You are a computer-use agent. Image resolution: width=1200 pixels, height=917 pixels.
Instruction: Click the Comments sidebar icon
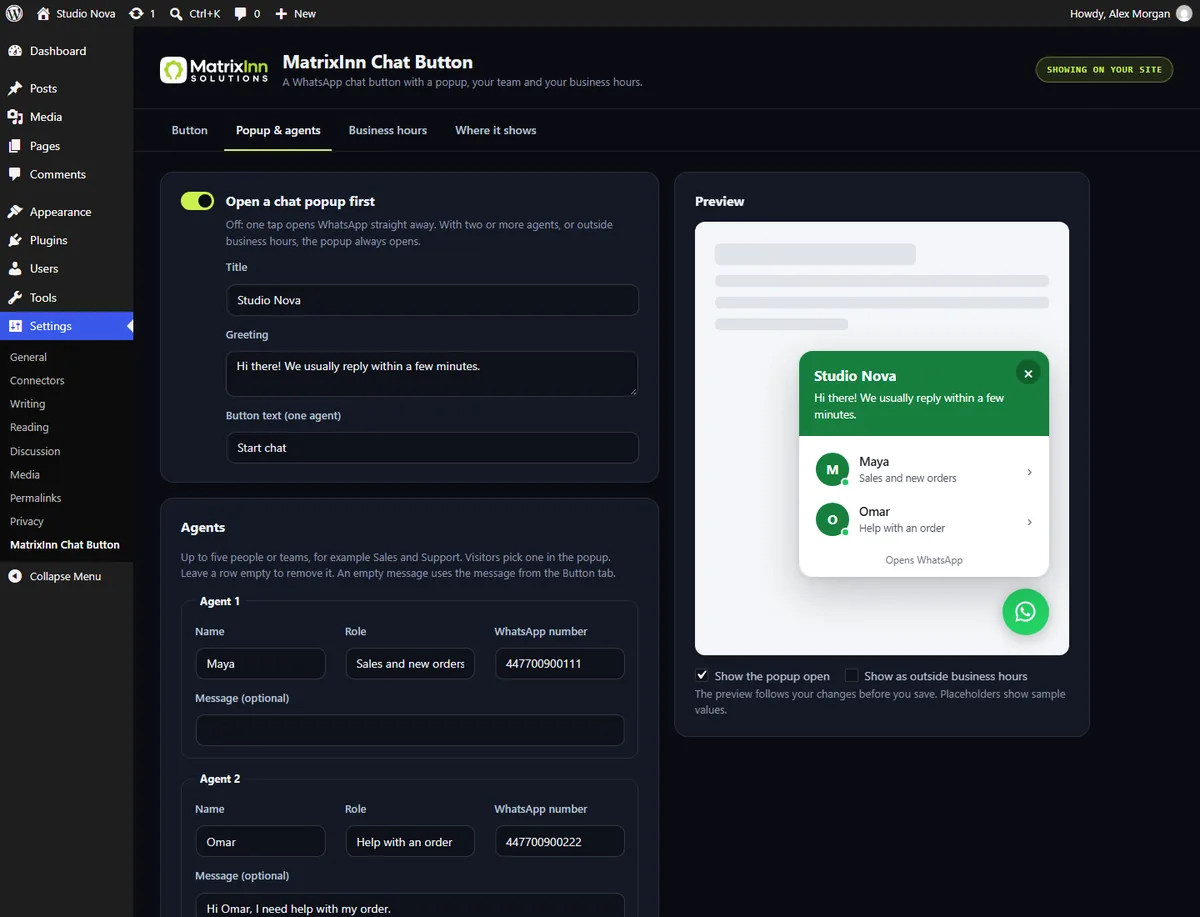coord(15,174)
